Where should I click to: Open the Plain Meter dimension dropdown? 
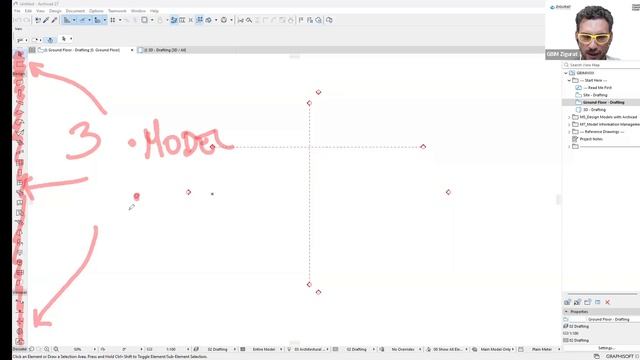pos(559,349)
